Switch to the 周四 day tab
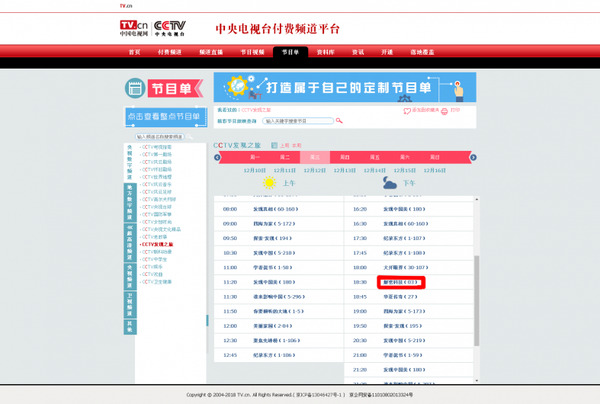 [345, 157]
